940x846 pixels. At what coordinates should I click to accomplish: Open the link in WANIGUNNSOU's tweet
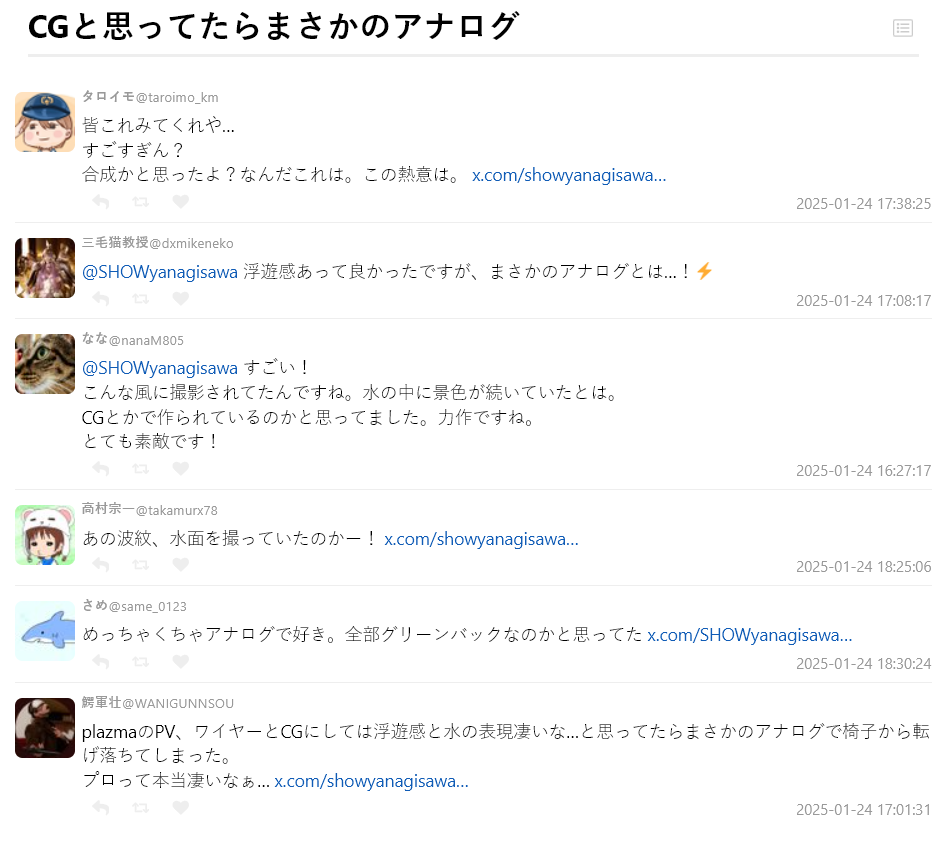coord(371,781)
